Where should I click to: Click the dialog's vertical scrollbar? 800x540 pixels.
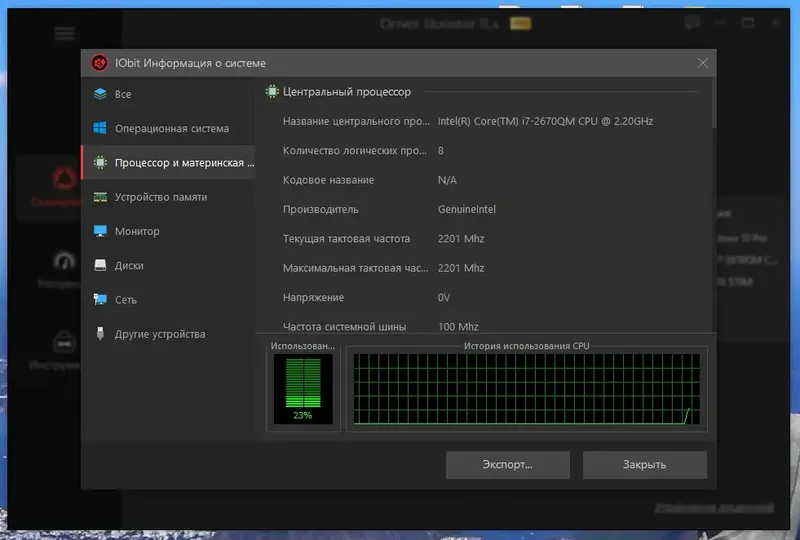tap(714, 103)
